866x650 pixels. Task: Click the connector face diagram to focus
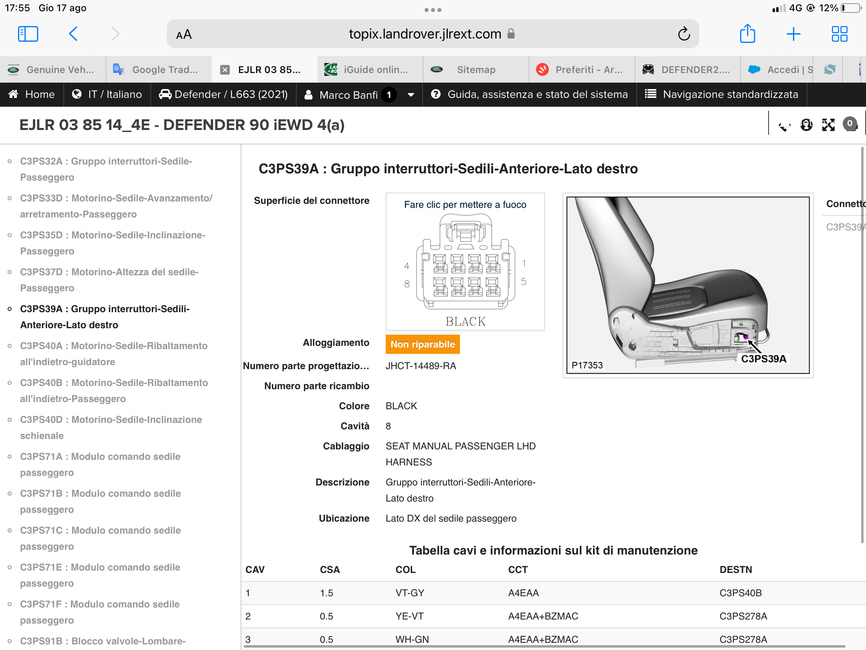coord(465,261)
